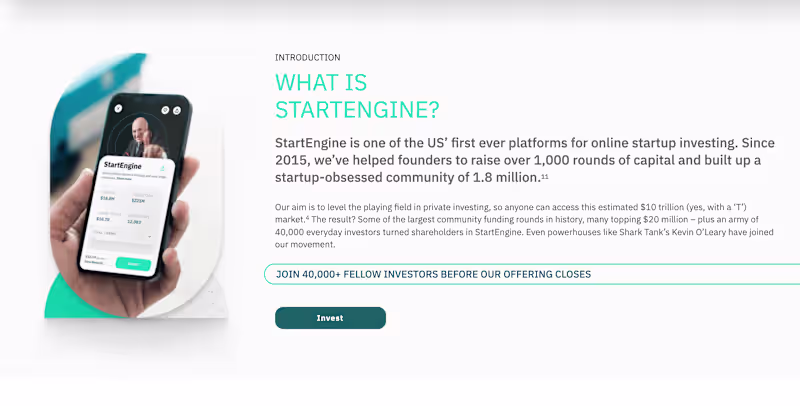The width and height of the screenshot is (800, 406).
Task: Click the "What is StartEngine?" heading
Action: (357, 96)
